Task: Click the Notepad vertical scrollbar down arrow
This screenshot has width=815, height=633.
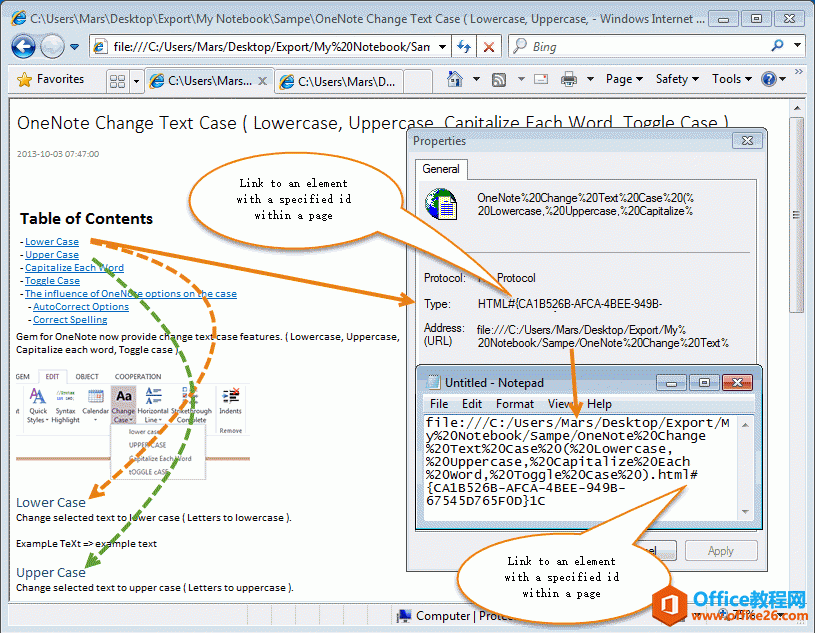Action: point(744,511)
